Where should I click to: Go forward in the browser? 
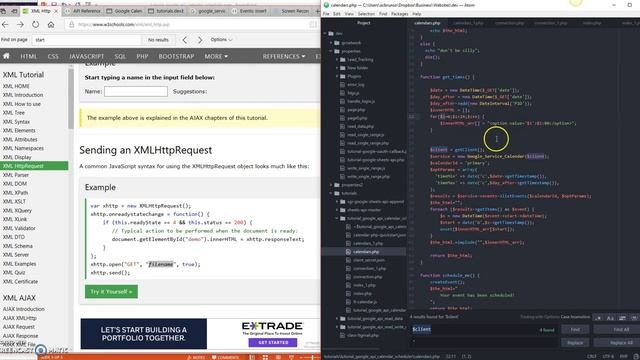coord(20,25)
